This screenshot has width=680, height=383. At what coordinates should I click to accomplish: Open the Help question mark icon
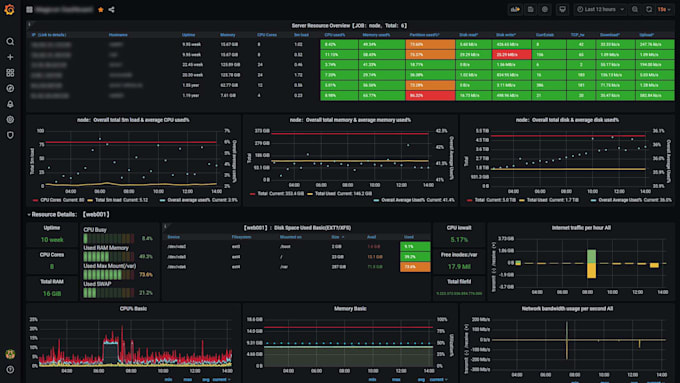pos(10,370)
